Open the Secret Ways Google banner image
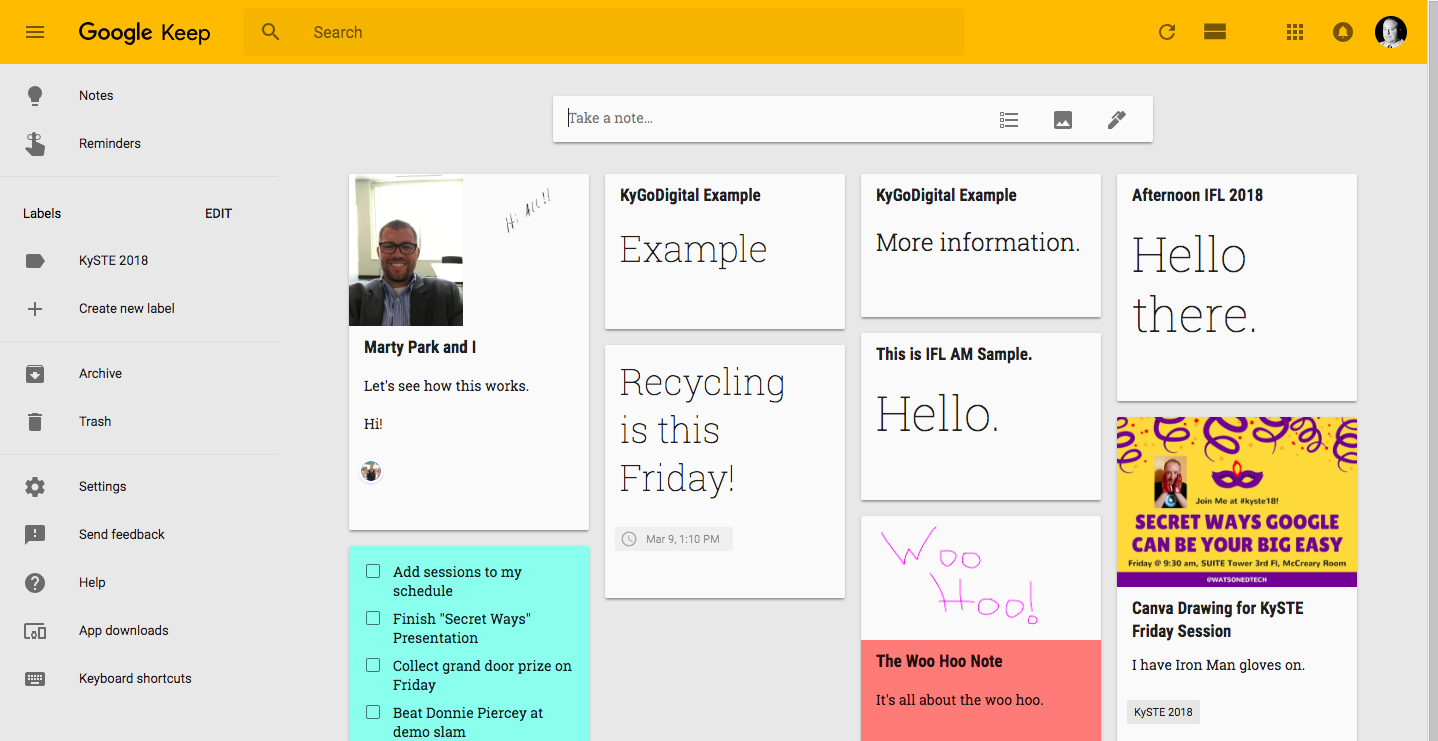The height and width of the screenshot is (741, 1438). [1237, 502]
